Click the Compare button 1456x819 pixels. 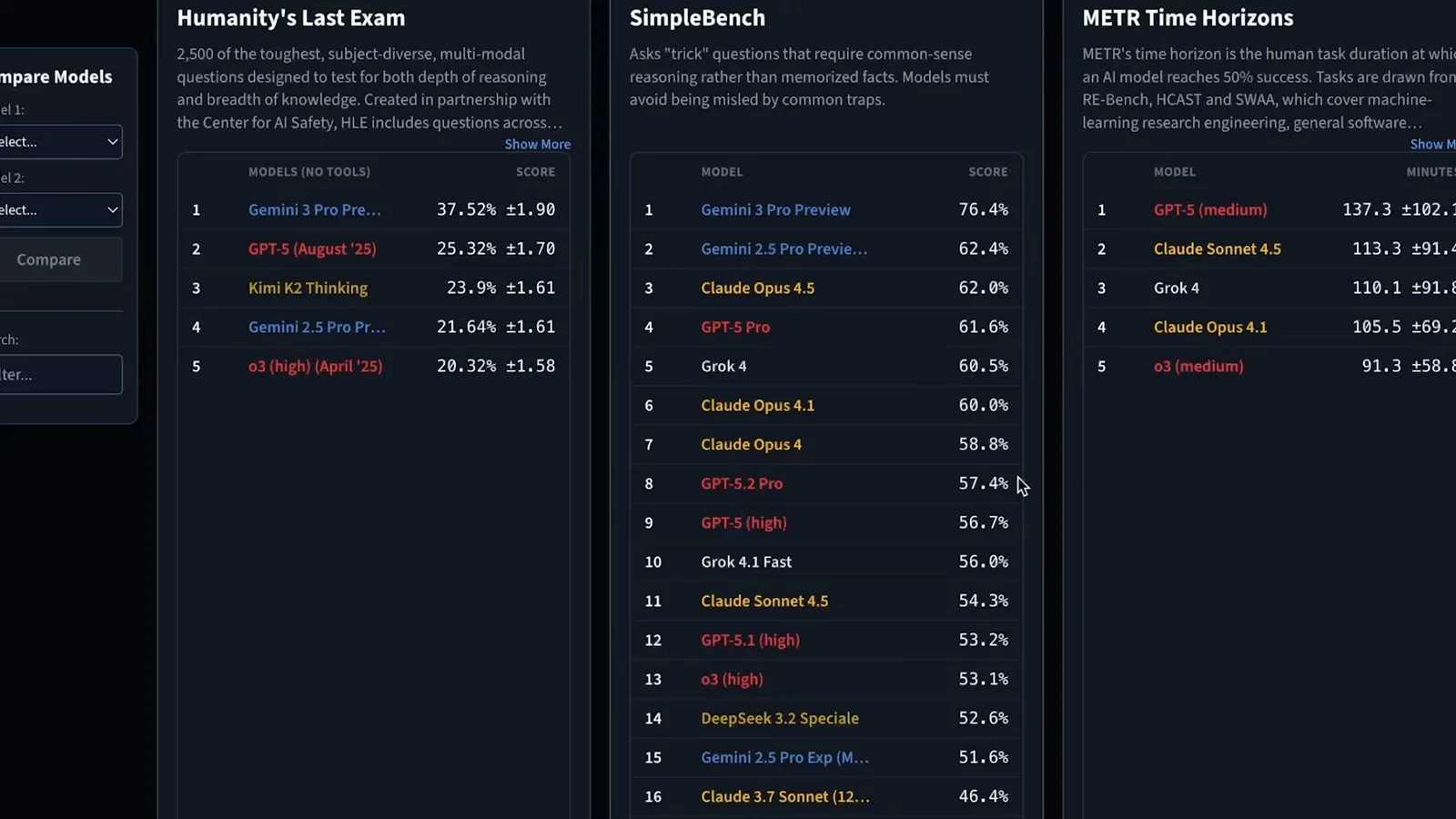pyautogui.click(x=60, y=259)
